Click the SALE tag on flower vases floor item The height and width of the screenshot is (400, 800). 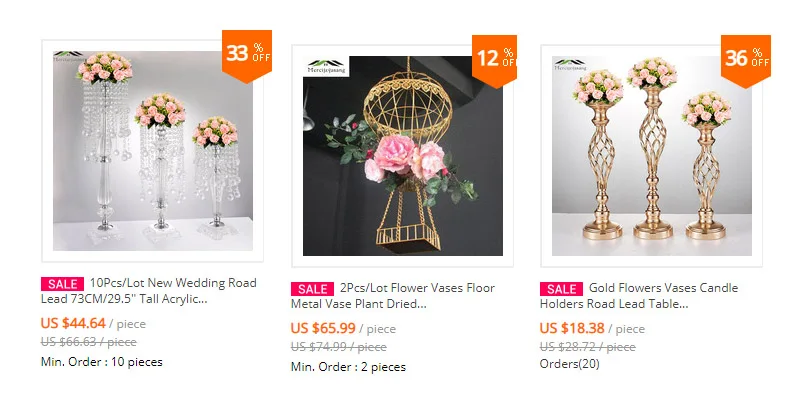pyautogui.click(x=312, y=289)
